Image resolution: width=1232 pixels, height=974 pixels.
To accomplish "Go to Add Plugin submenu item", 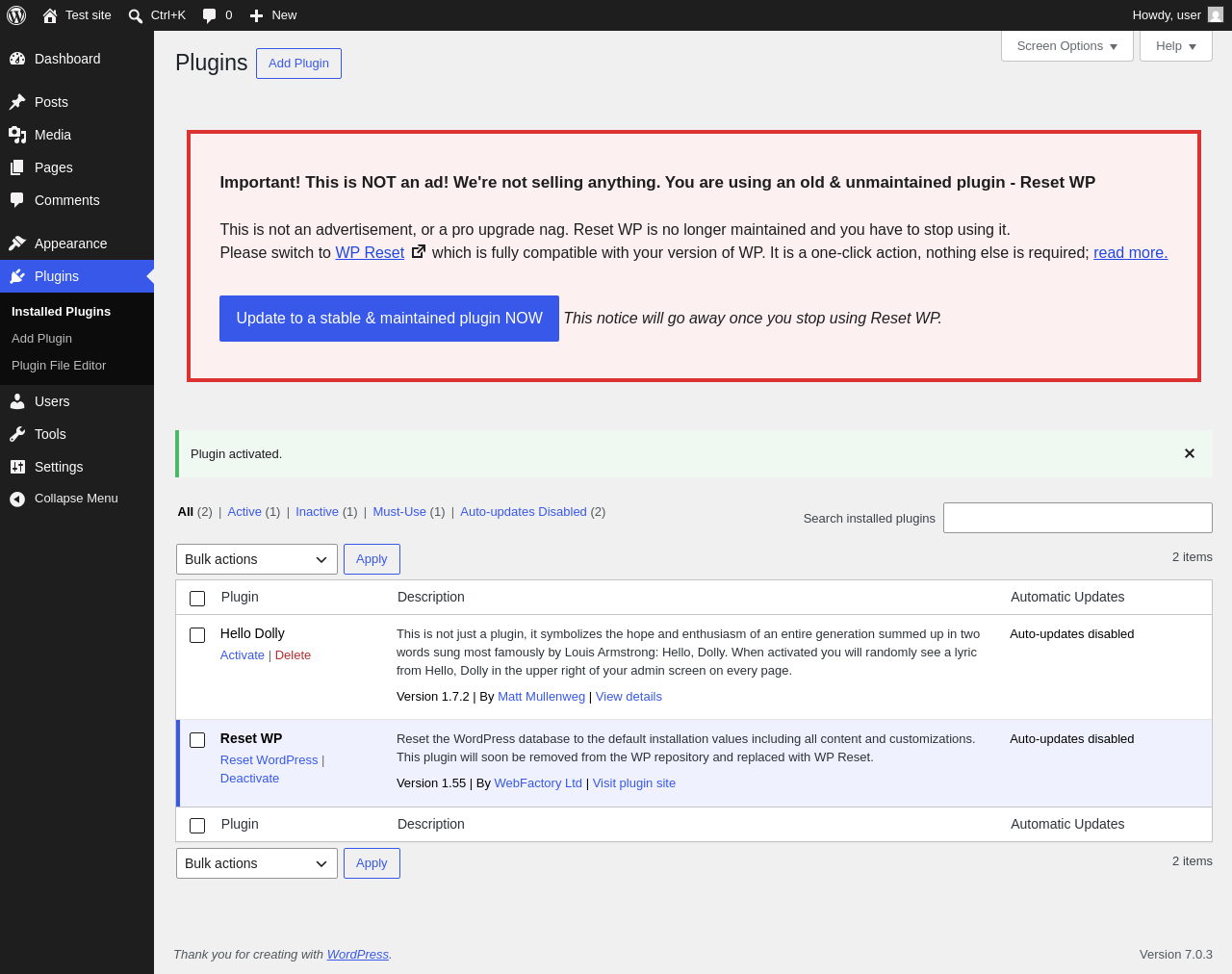I will pos(41,339).
